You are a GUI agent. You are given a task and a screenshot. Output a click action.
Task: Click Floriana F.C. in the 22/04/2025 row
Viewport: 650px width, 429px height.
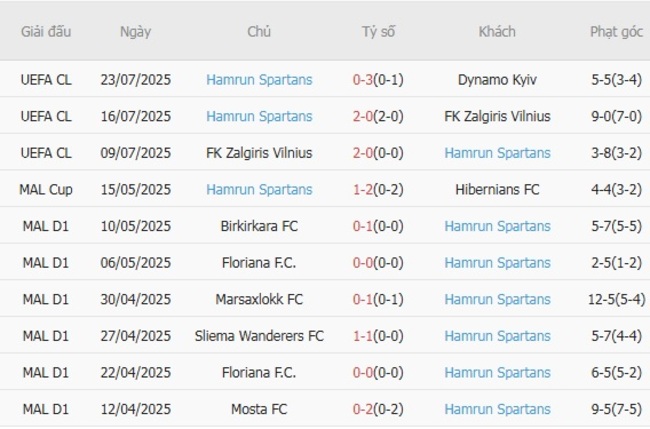pos(259,373)
